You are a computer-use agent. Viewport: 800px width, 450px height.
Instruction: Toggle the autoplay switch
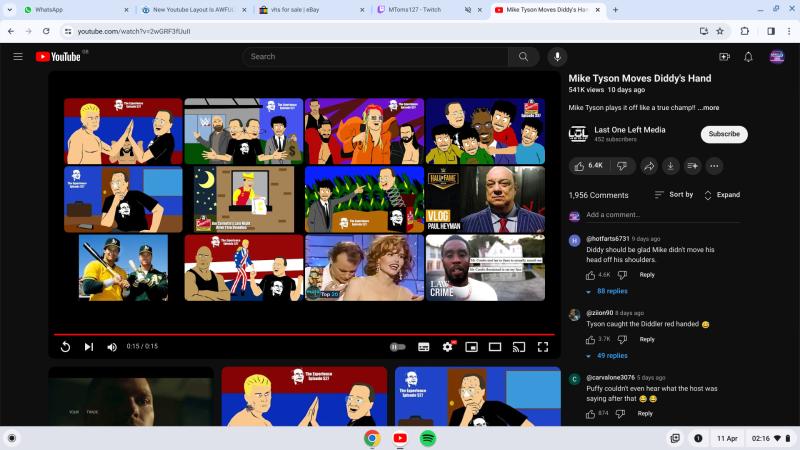point(398,347)
